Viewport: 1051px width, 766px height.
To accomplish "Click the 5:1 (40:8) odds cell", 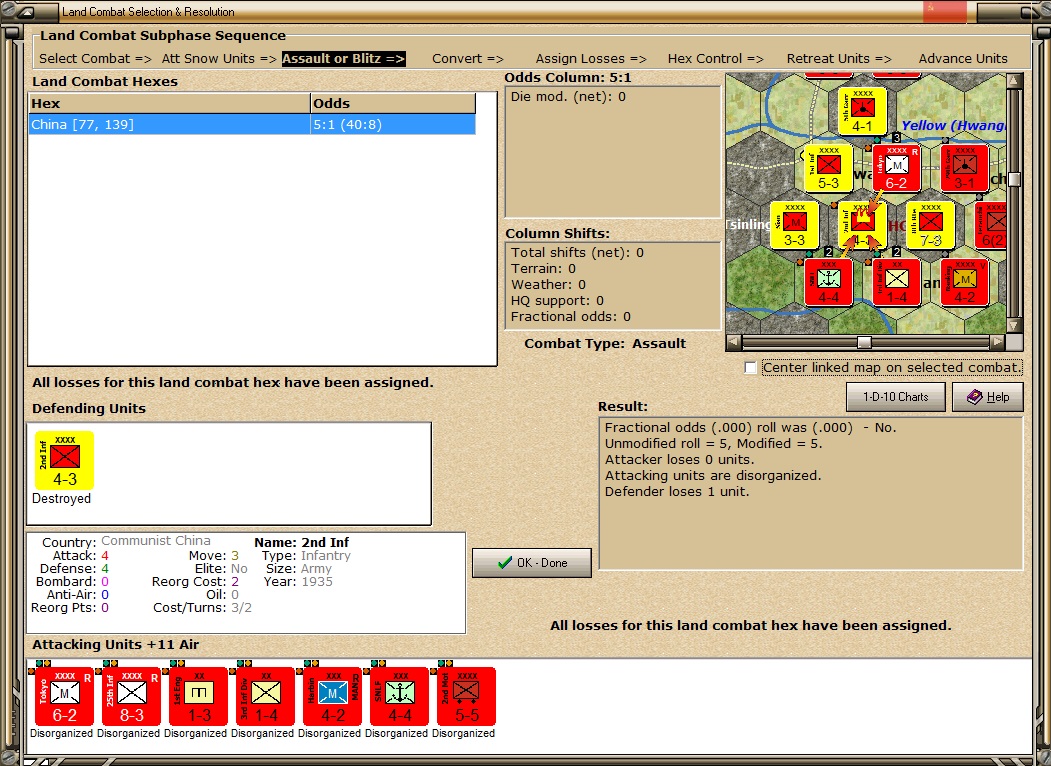I will click(393, 125).
